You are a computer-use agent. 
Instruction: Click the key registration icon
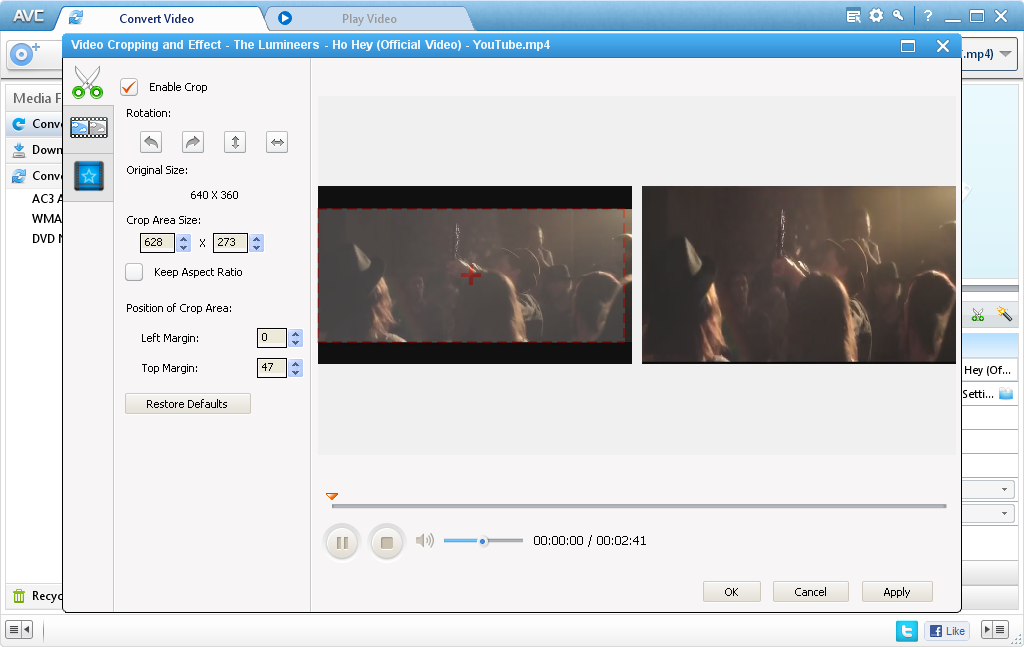[899, 16]
